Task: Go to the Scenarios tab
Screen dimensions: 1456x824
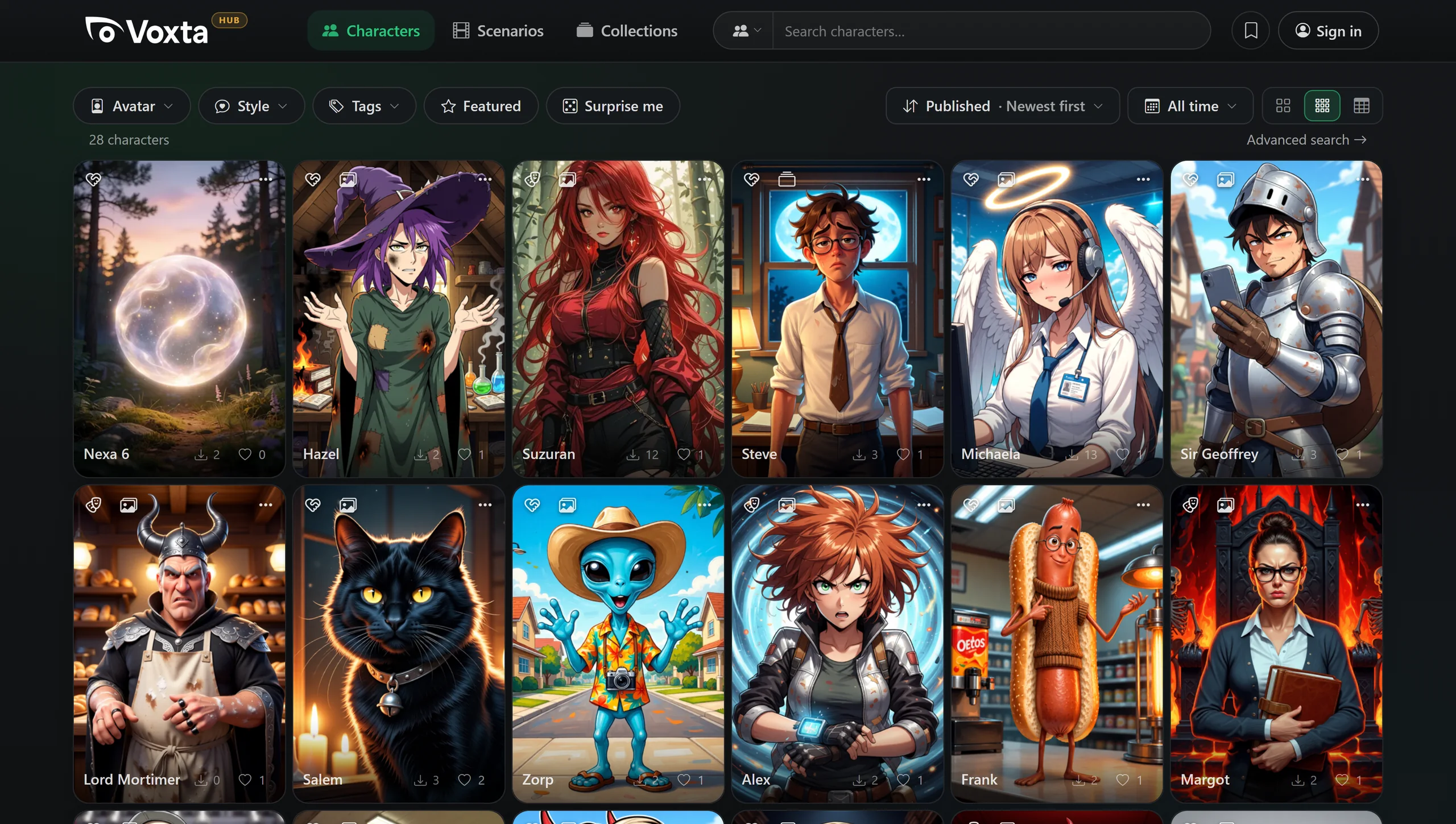Action: click(x=498, y=31)
